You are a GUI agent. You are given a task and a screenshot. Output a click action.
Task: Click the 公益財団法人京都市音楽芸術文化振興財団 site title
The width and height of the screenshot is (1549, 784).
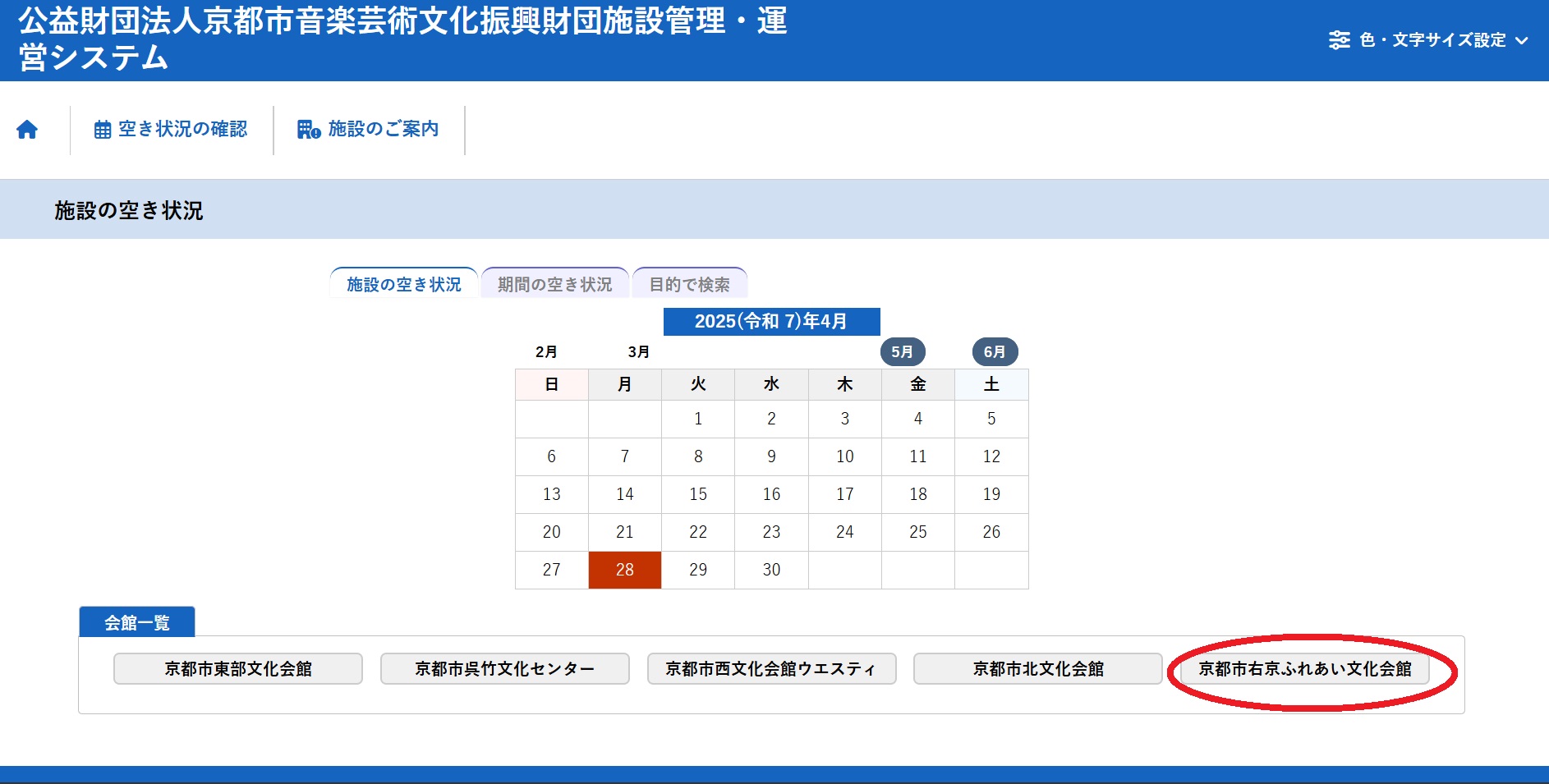click(x=402, y=39)
